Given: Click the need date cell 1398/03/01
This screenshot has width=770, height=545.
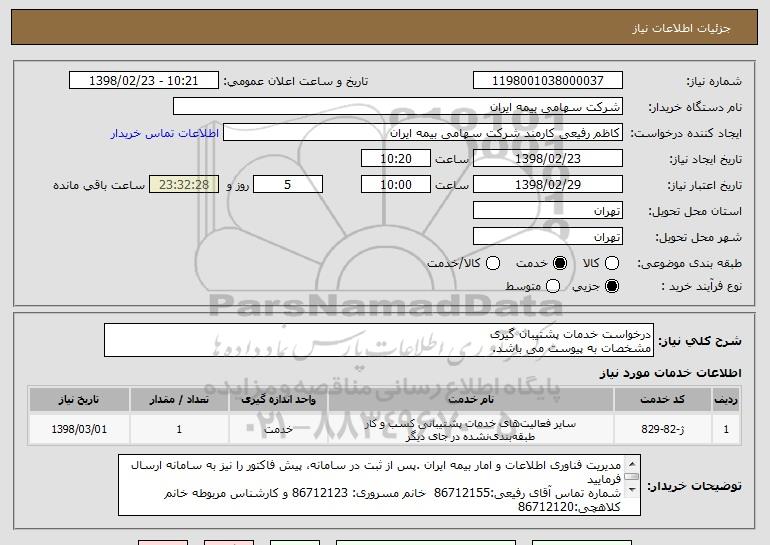Looking at the screenshot, I should point(79,429).
